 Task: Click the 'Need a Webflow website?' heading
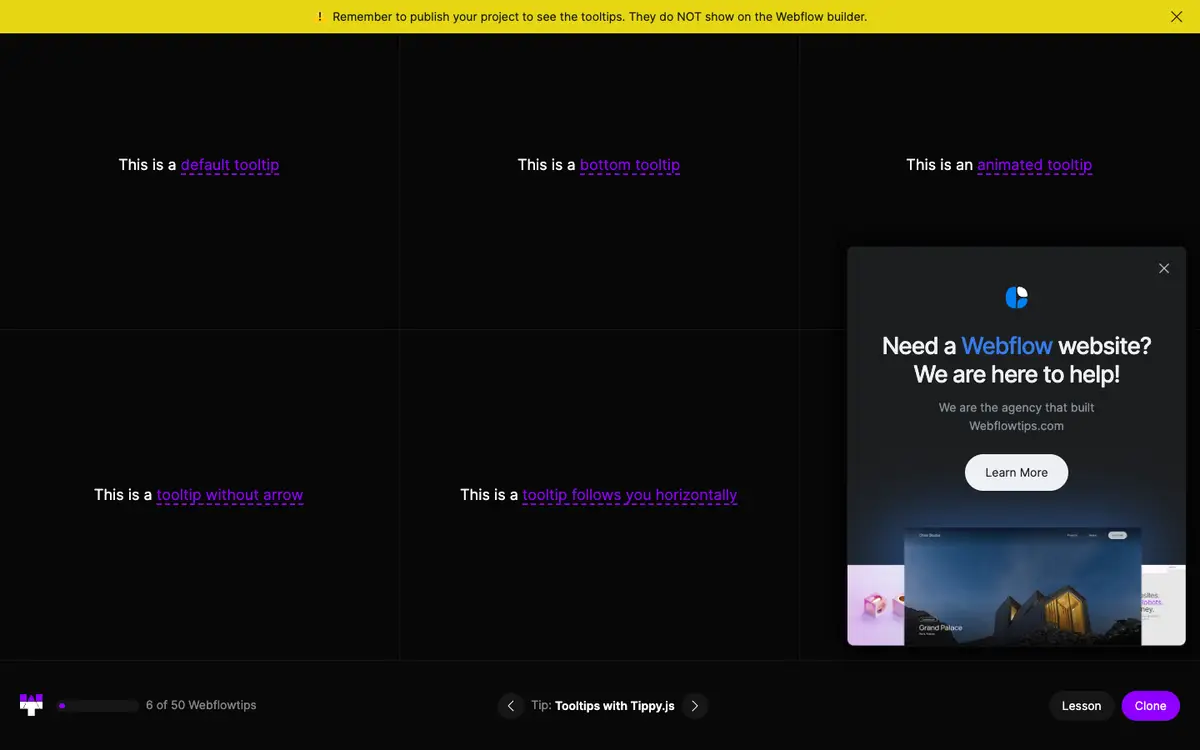click(x=1017, y=346)
